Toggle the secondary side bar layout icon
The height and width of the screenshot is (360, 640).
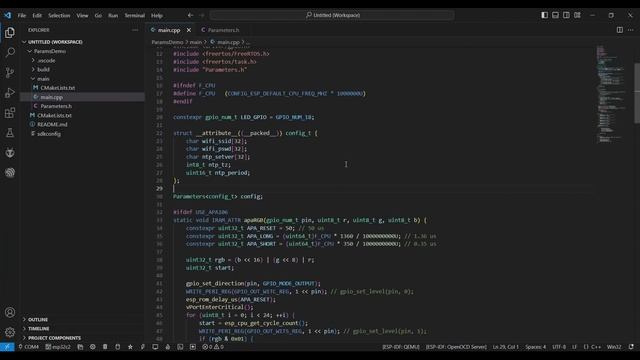(x=567, y=15)
